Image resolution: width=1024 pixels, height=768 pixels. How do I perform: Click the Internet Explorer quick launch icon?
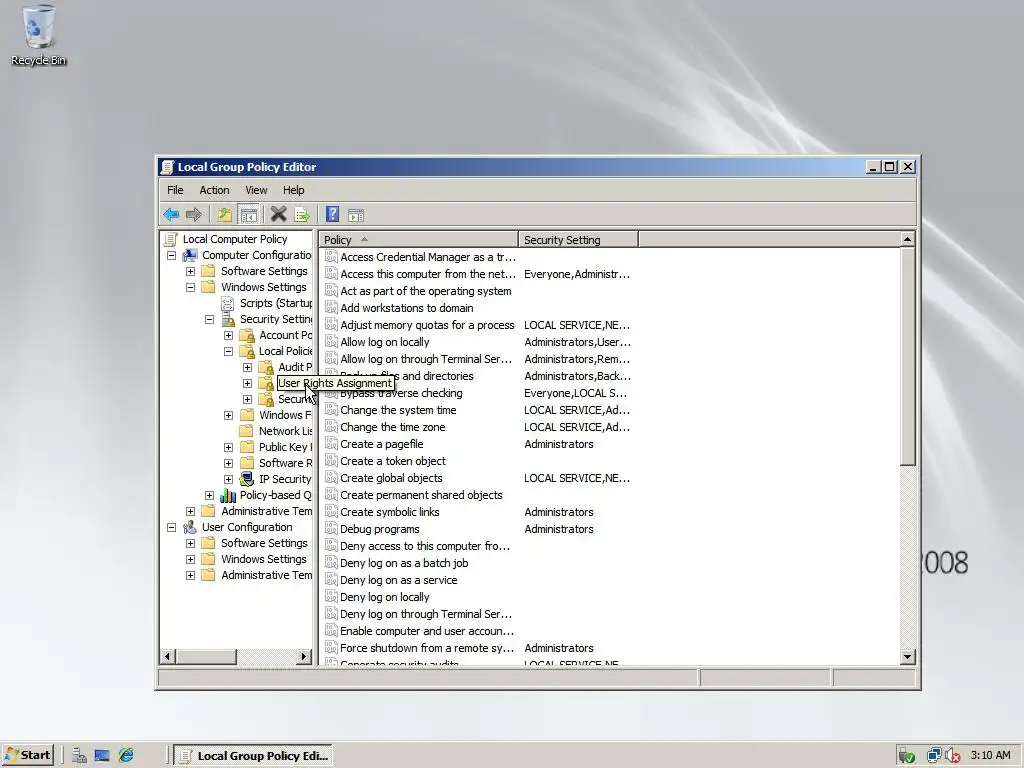(125, 756)
